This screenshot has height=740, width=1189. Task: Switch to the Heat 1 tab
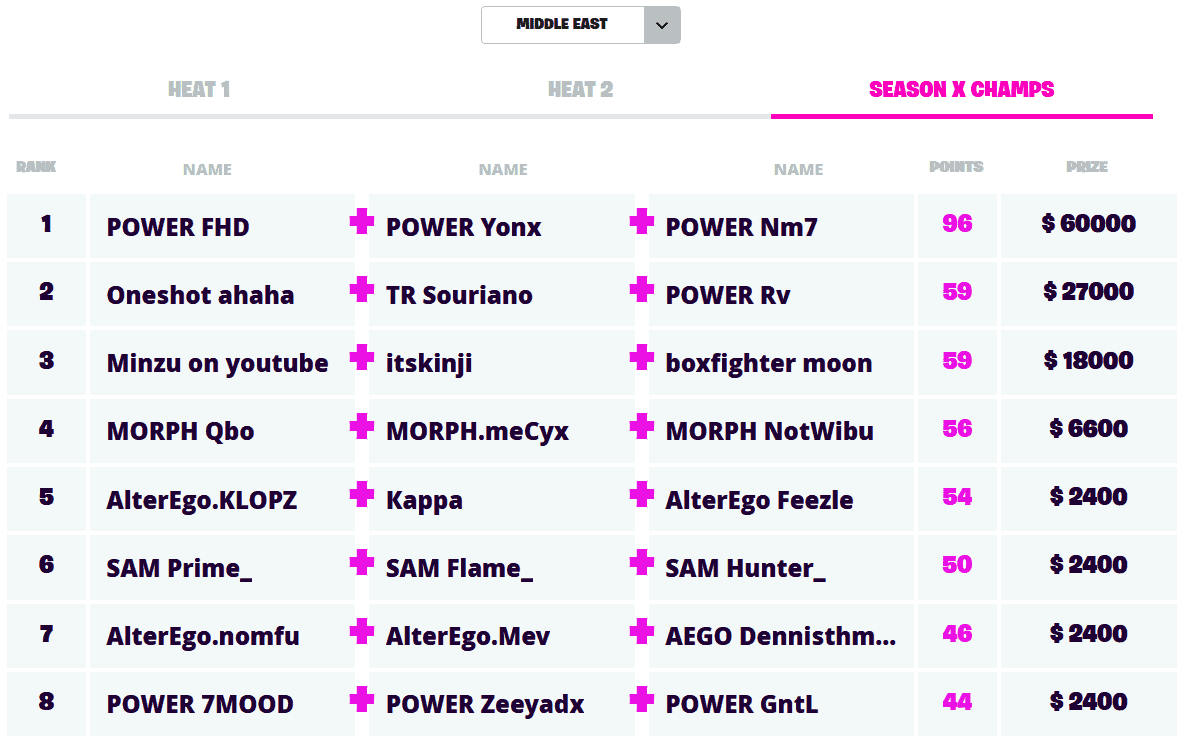click(x=199, y=90)
